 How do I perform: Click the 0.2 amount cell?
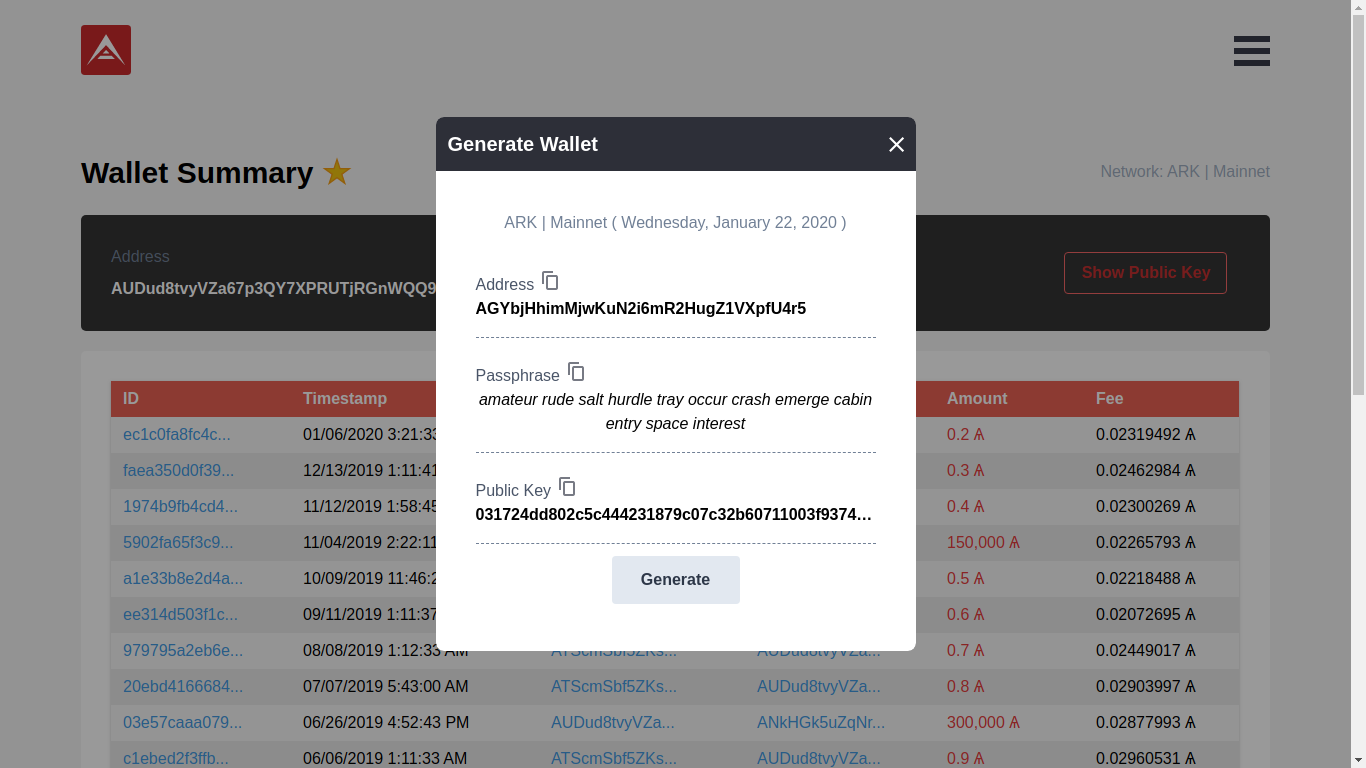(x=966, y=435)
